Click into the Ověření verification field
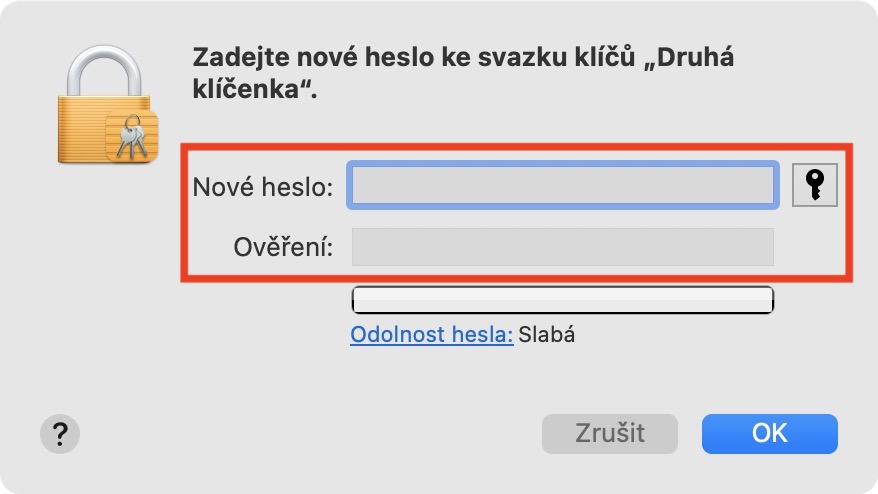This screenshot has height=494, width=878. 562,246
